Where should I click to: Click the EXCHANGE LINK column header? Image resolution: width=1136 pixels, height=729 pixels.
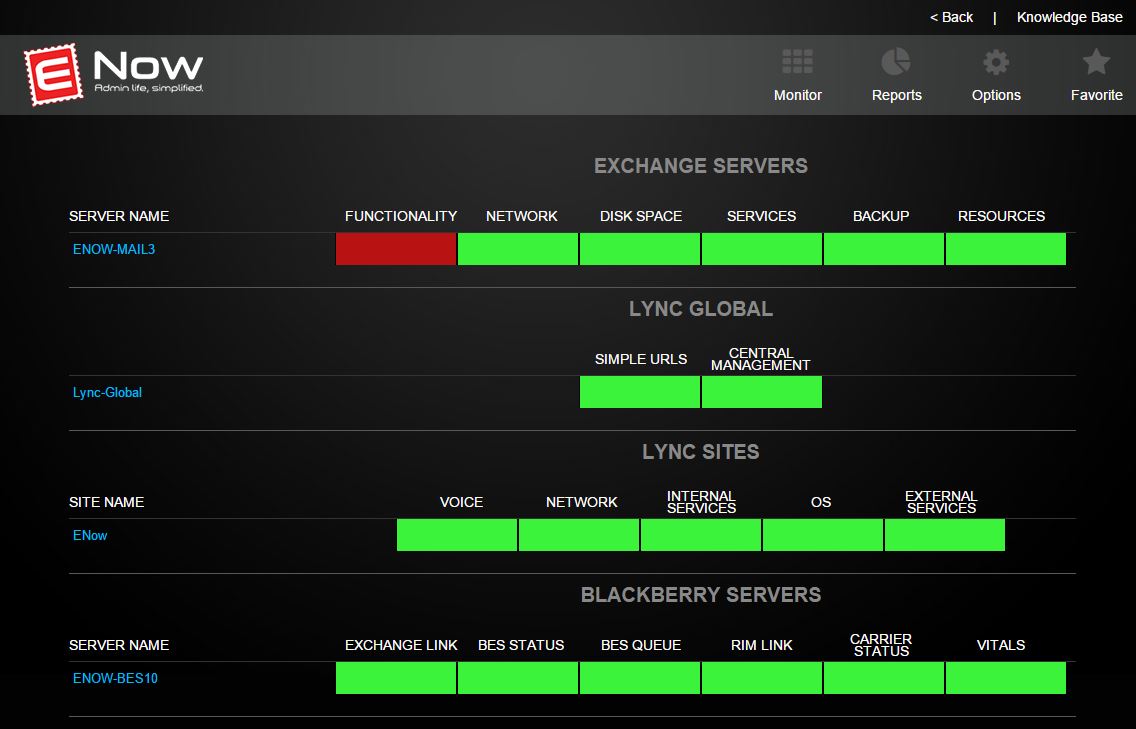401,645
